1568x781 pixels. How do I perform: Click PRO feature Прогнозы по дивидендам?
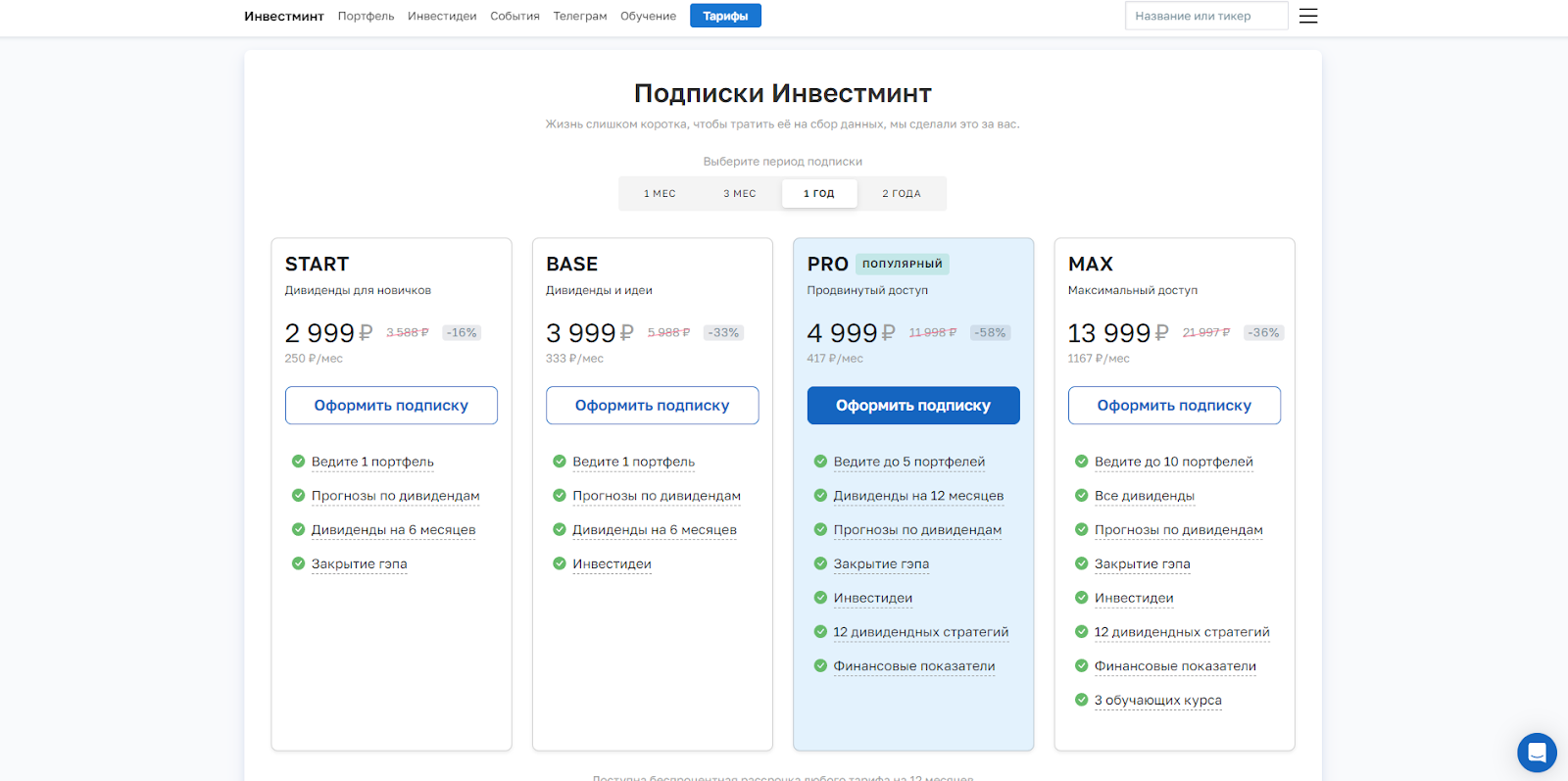(917, 530)
